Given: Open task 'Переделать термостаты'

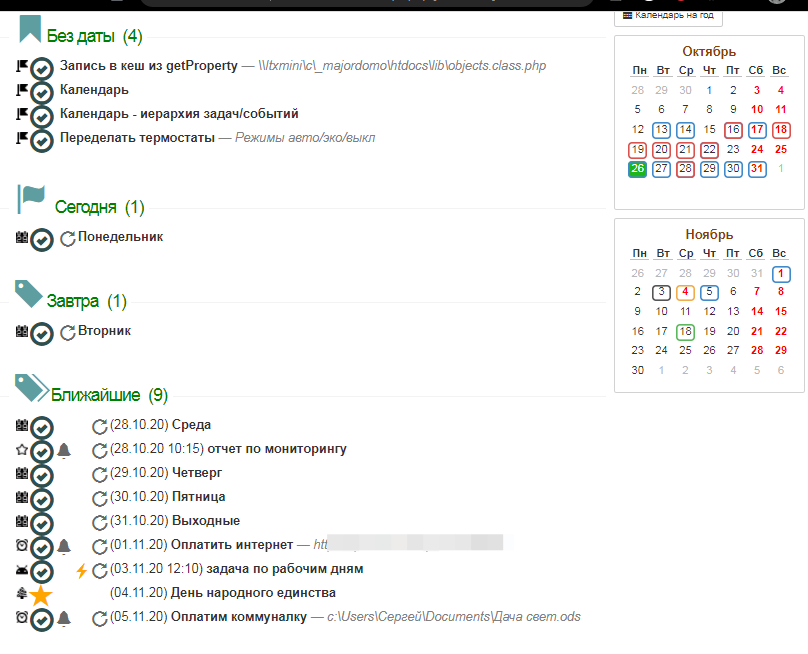Looking at the screenshot, I should point(137,138).
